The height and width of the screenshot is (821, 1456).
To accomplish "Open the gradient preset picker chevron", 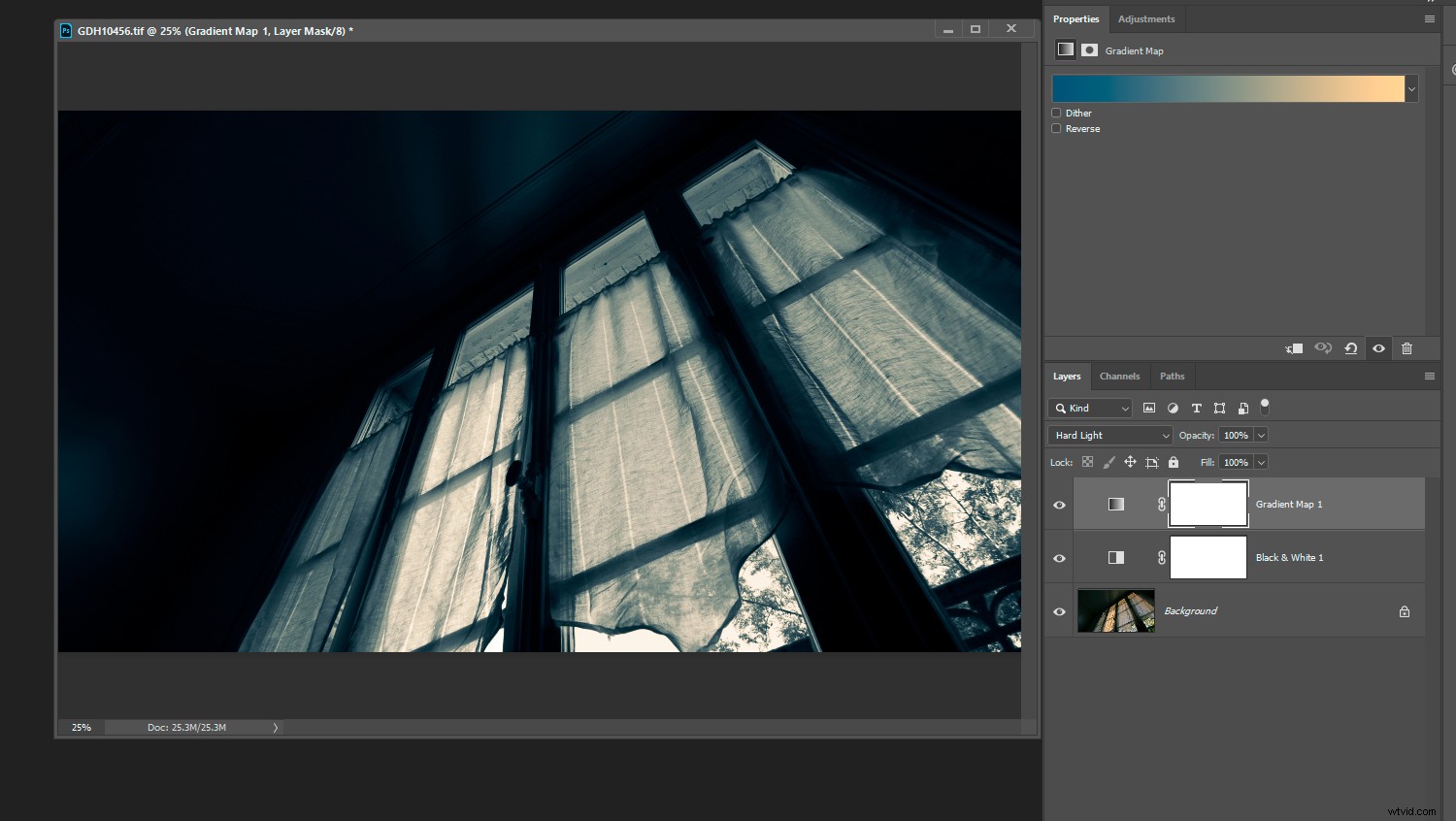I will [1411, 88].
